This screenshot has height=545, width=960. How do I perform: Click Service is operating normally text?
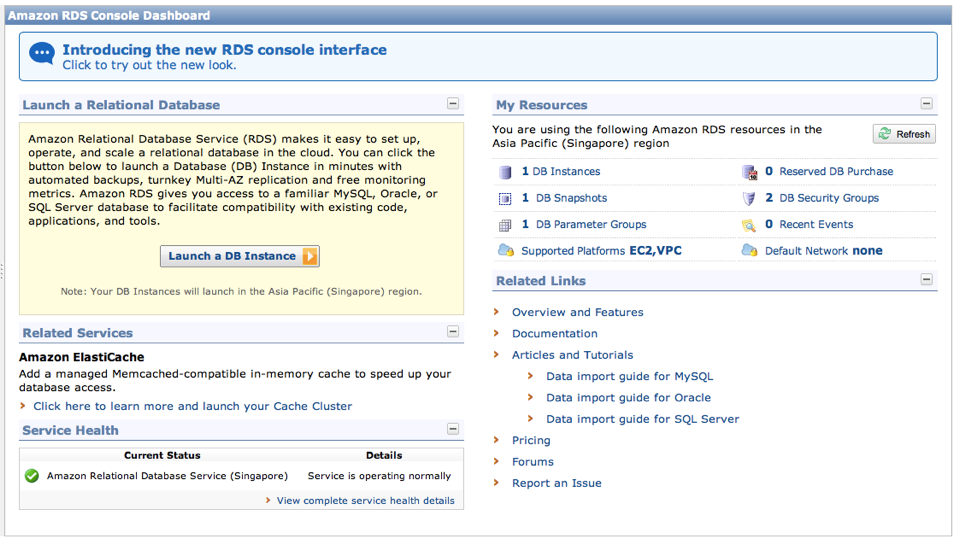pyautogui.click(x=379, y=476)
